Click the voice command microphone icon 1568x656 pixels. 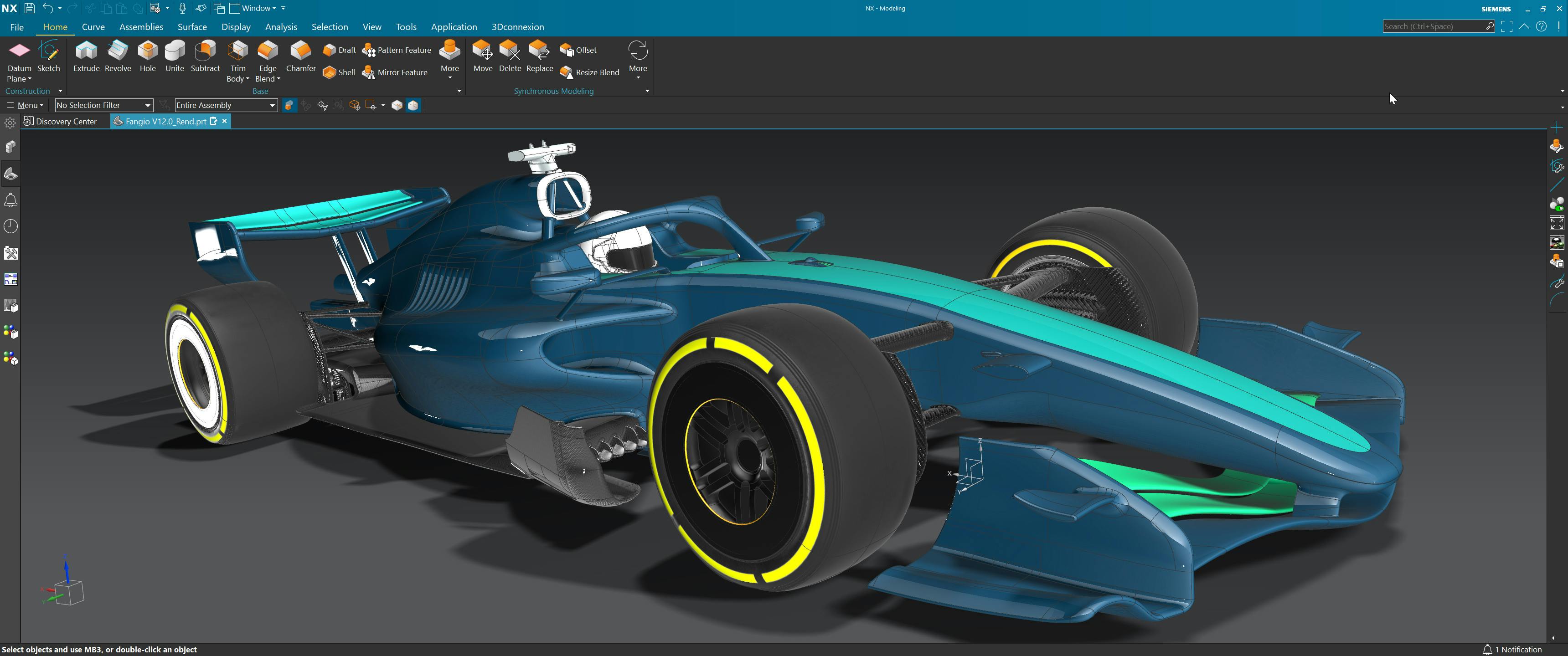coord(182,8)
